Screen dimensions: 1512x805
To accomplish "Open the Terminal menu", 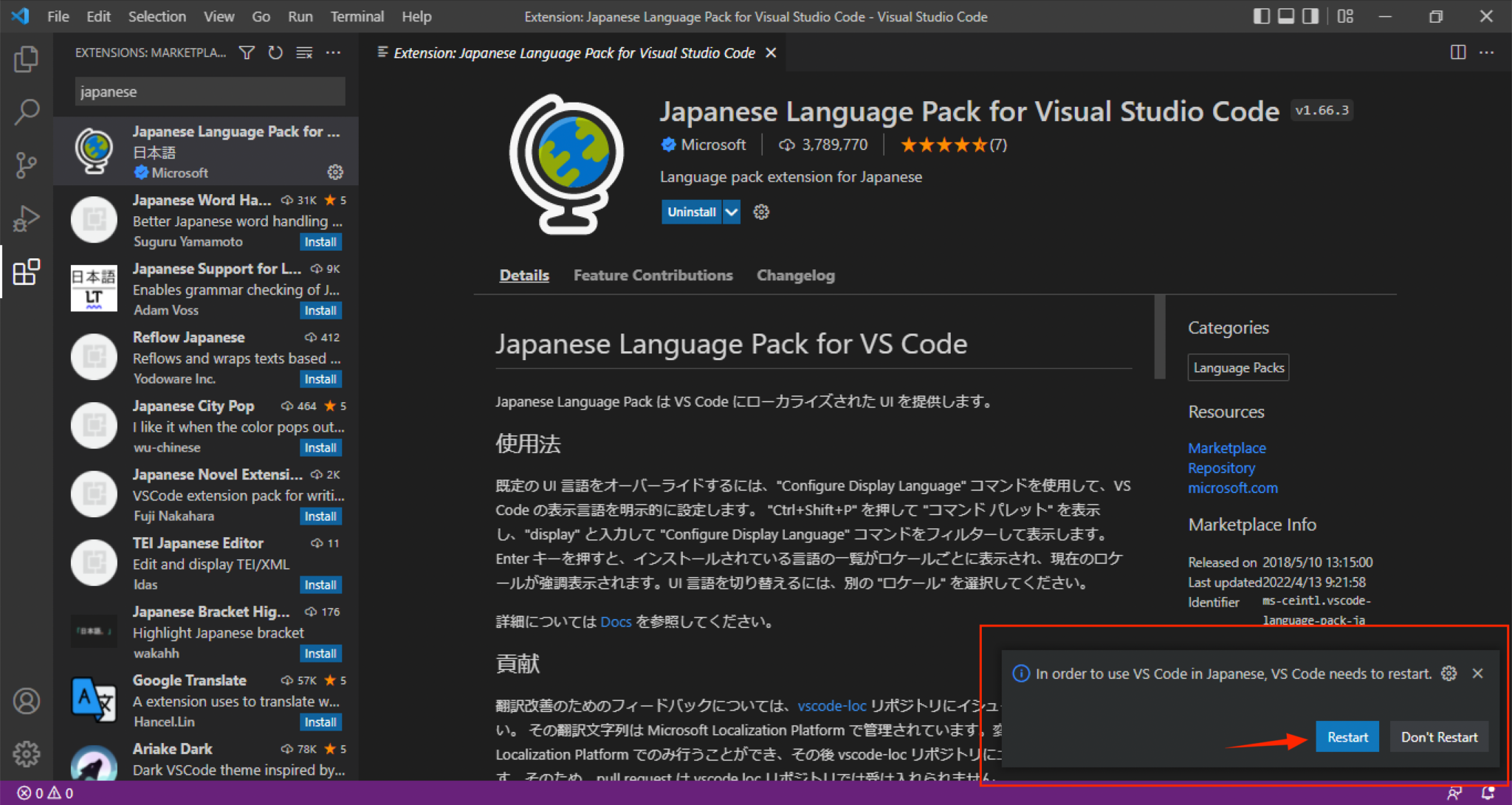I will pos(357,16).
